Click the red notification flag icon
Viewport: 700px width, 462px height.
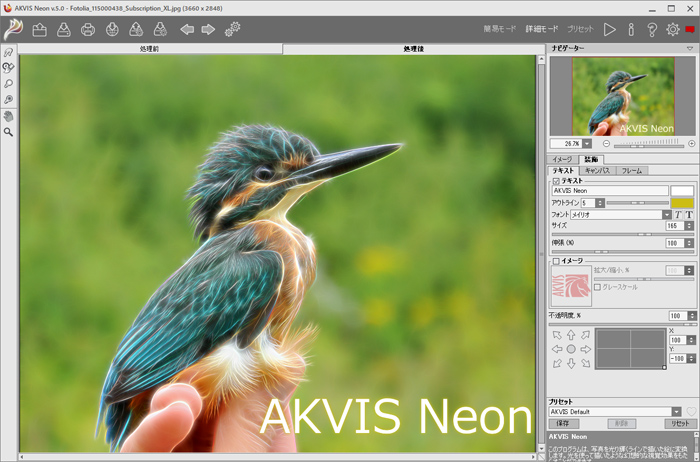690,29
